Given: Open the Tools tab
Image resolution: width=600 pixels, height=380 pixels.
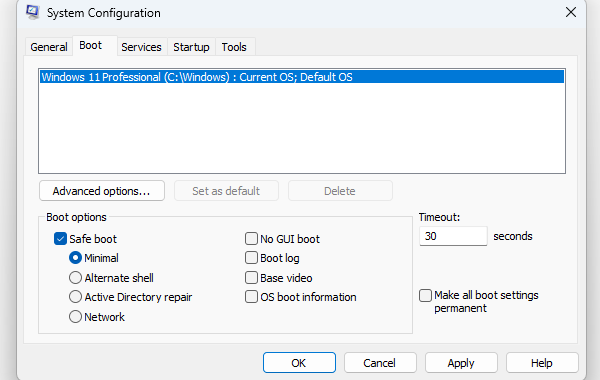Looking at the screenshot, I should tap(234, 47).
